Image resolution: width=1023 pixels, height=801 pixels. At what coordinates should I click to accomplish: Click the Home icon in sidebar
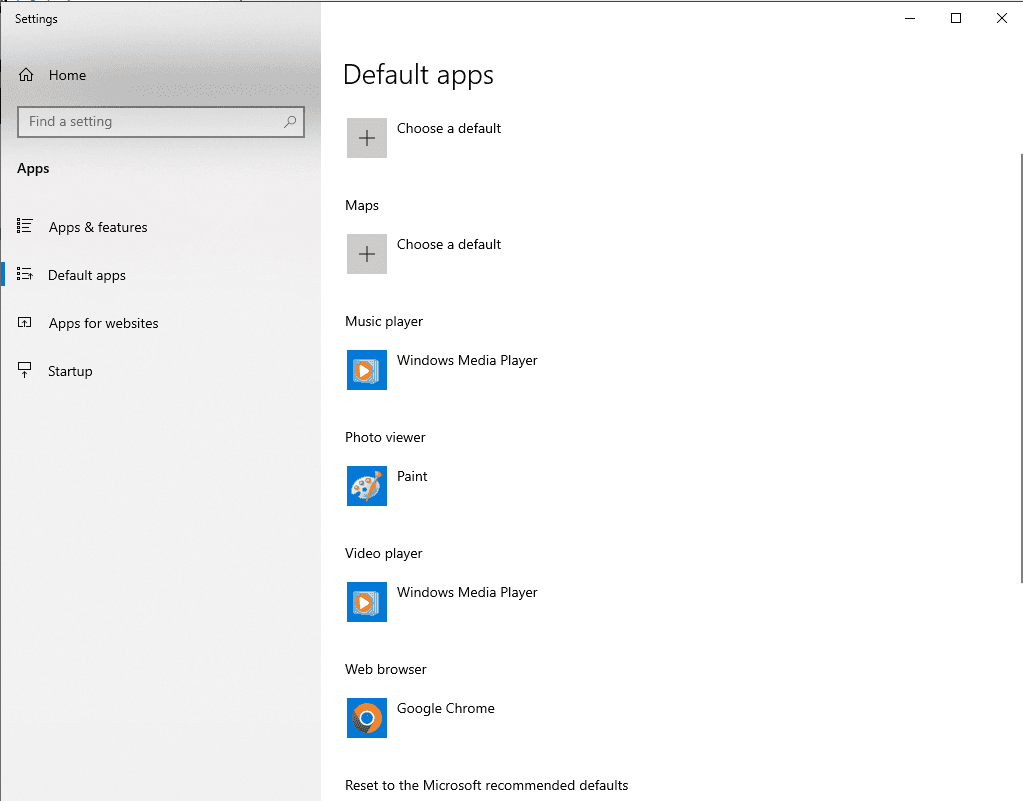[26, 75]
